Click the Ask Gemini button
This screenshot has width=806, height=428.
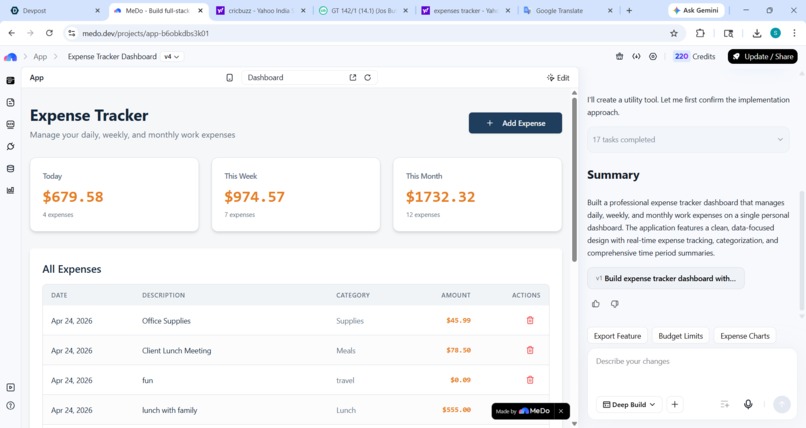click(696, 10)
